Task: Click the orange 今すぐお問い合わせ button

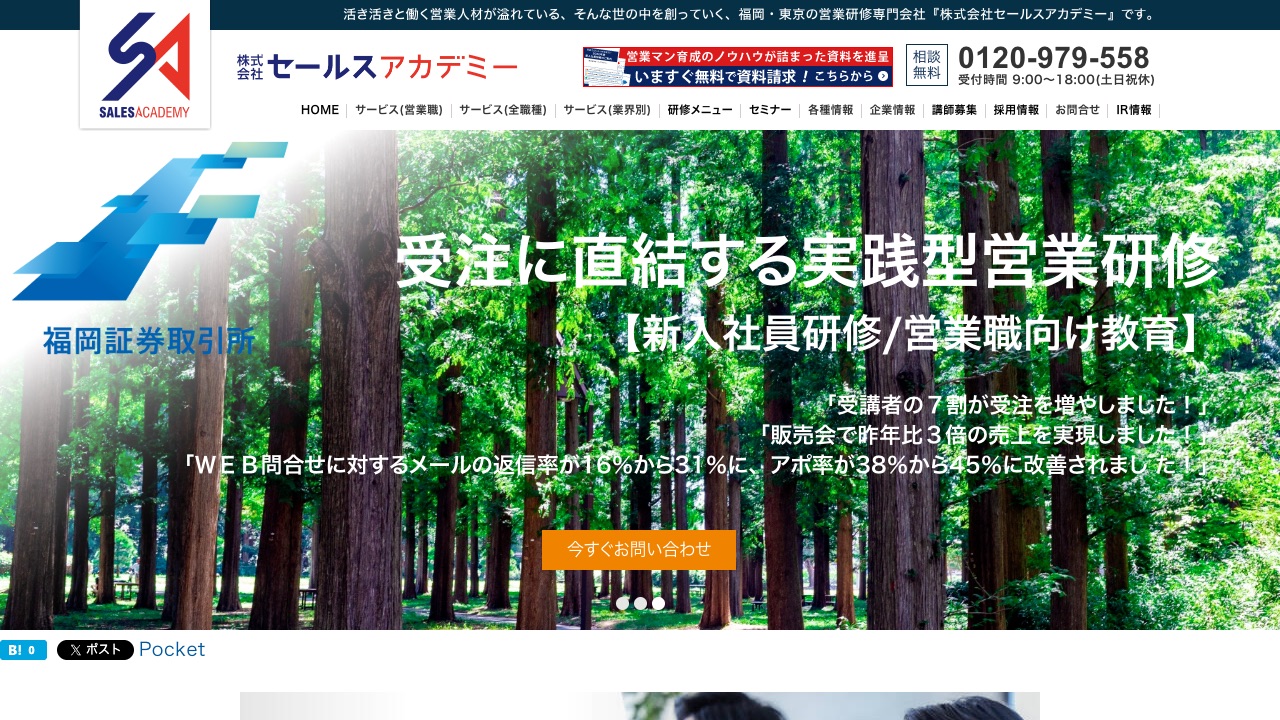Action: 639,550
